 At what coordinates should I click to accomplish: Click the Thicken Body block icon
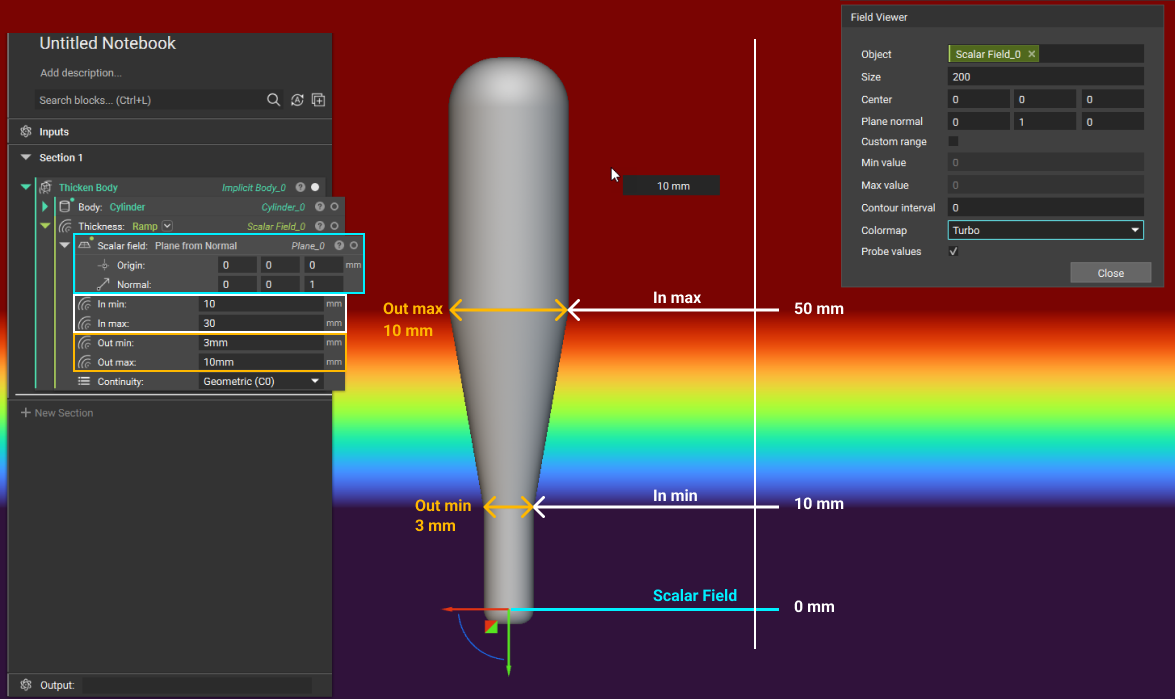46,187
